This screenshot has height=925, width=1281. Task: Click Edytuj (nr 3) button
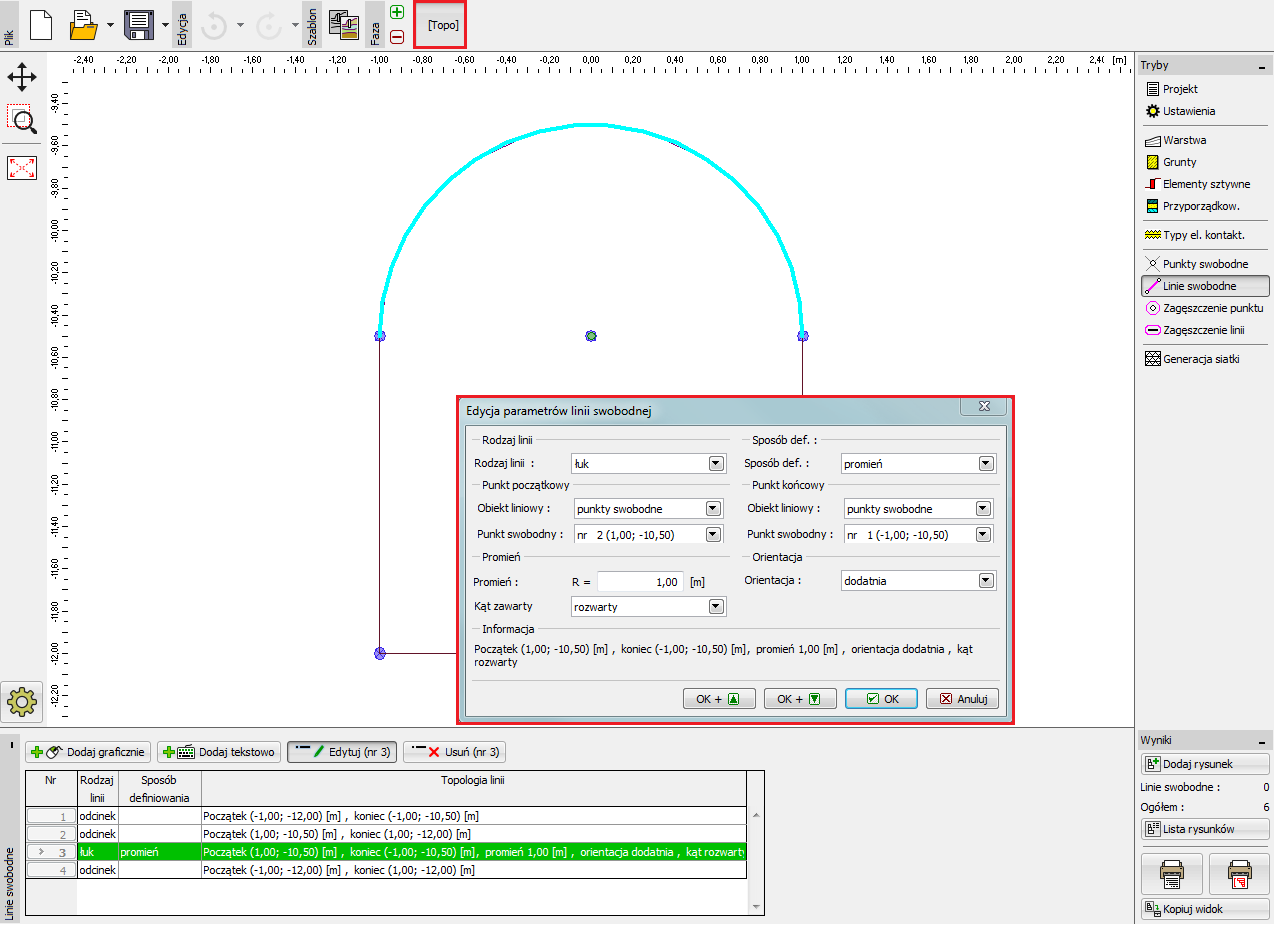pyautogui.click(x=342, y=752)
